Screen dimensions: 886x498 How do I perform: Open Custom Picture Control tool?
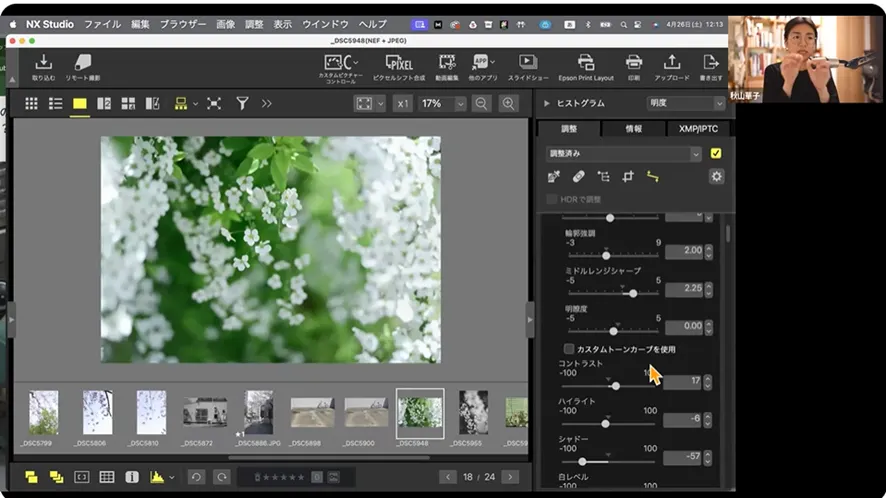(x=341, y=68)
